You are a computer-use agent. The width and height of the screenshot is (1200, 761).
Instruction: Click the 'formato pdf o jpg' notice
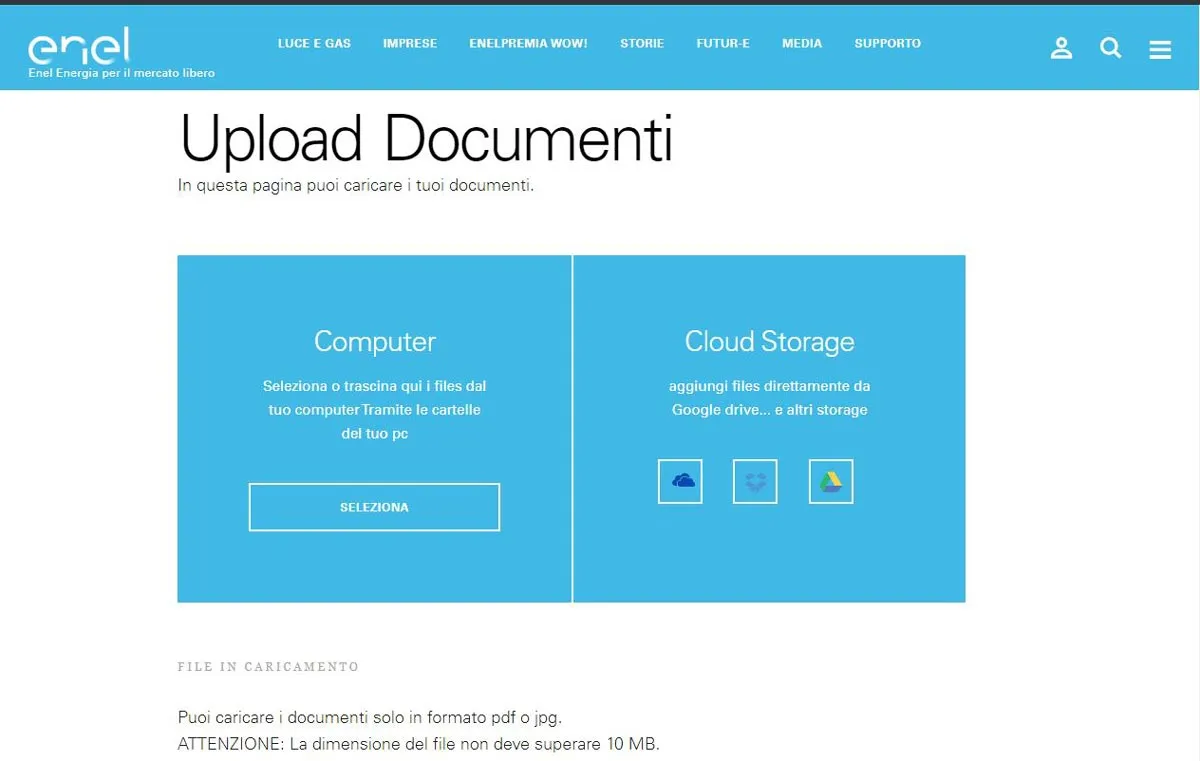[x=370, y=718]
